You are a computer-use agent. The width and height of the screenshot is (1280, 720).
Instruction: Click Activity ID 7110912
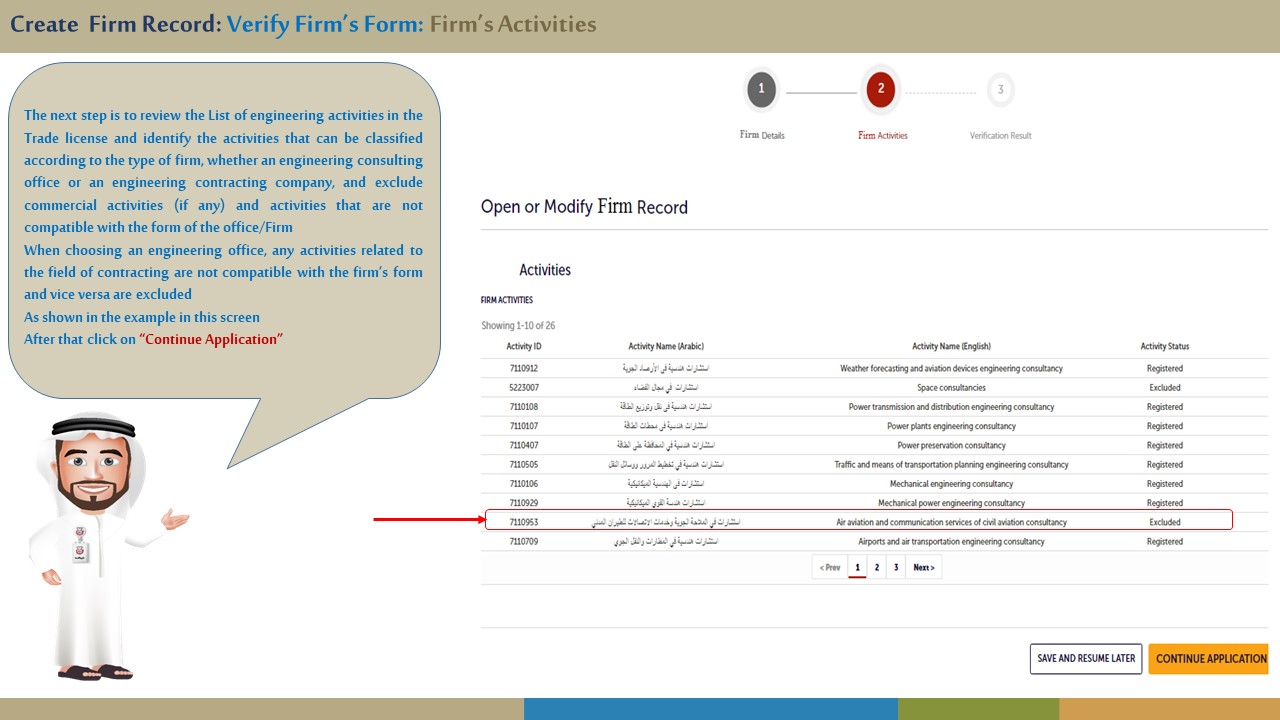point(523,369)
